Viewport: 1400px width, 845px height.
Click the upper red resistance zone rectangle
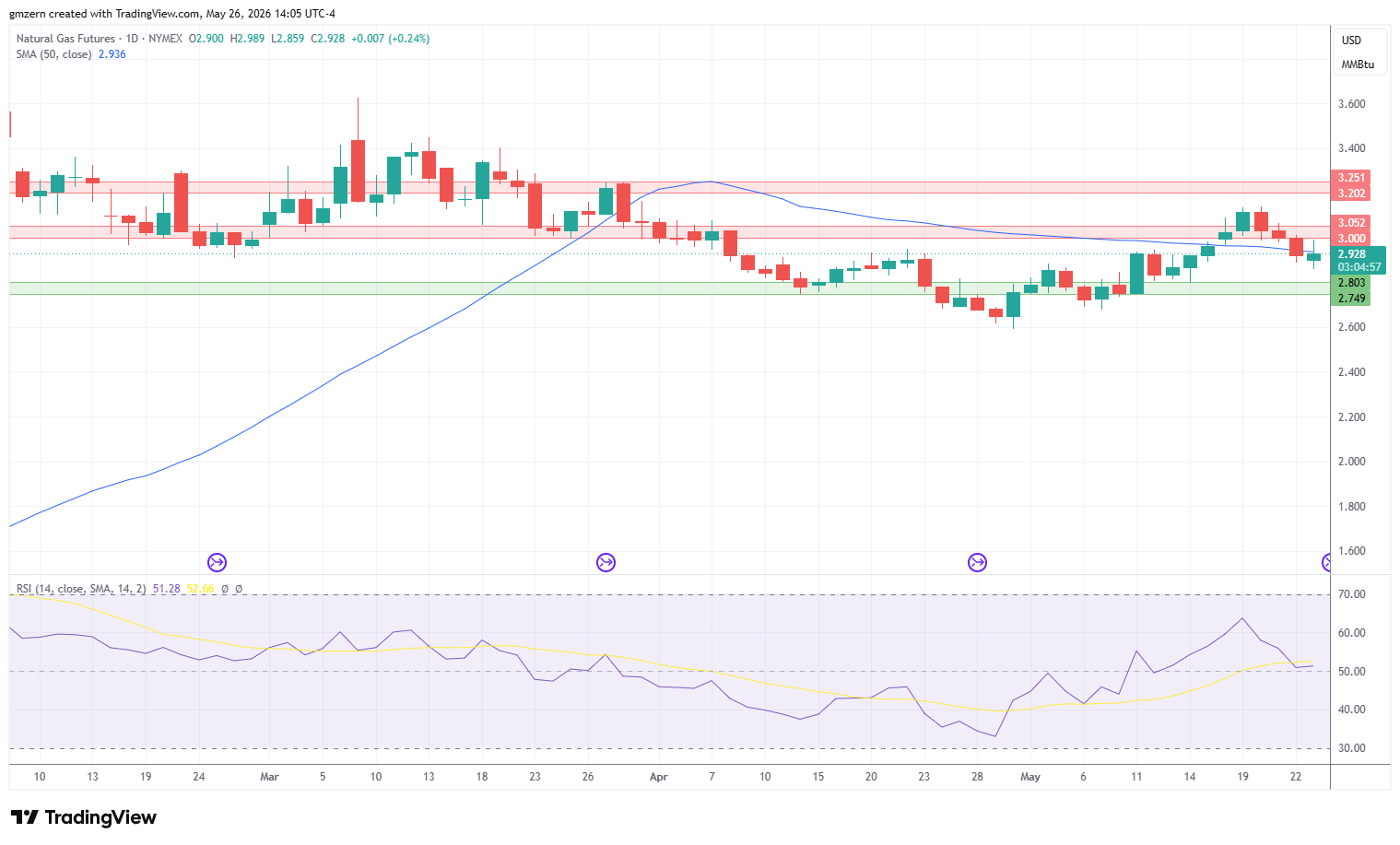669,187
